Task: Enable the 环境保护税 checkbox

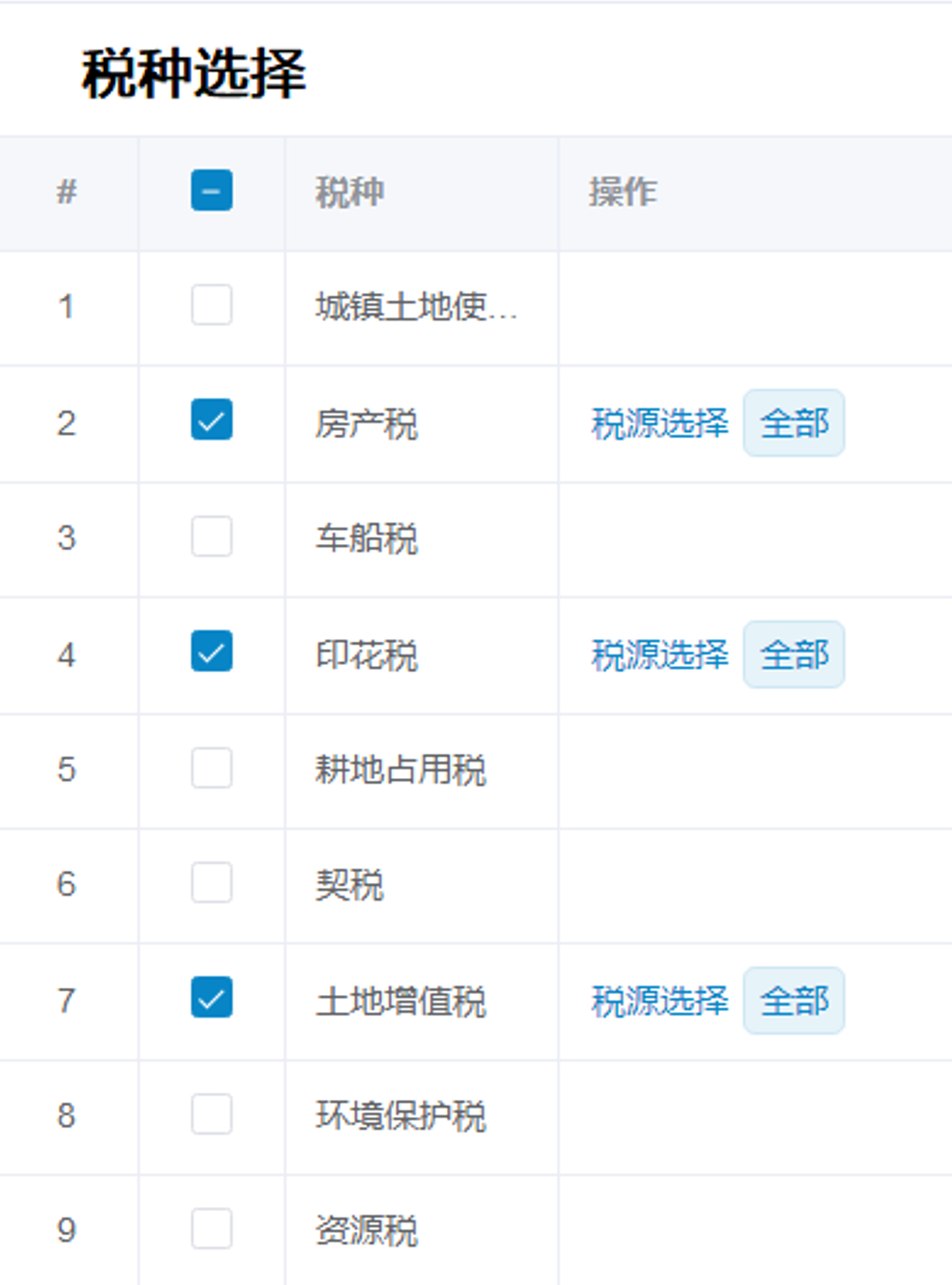Action: 211,1114
